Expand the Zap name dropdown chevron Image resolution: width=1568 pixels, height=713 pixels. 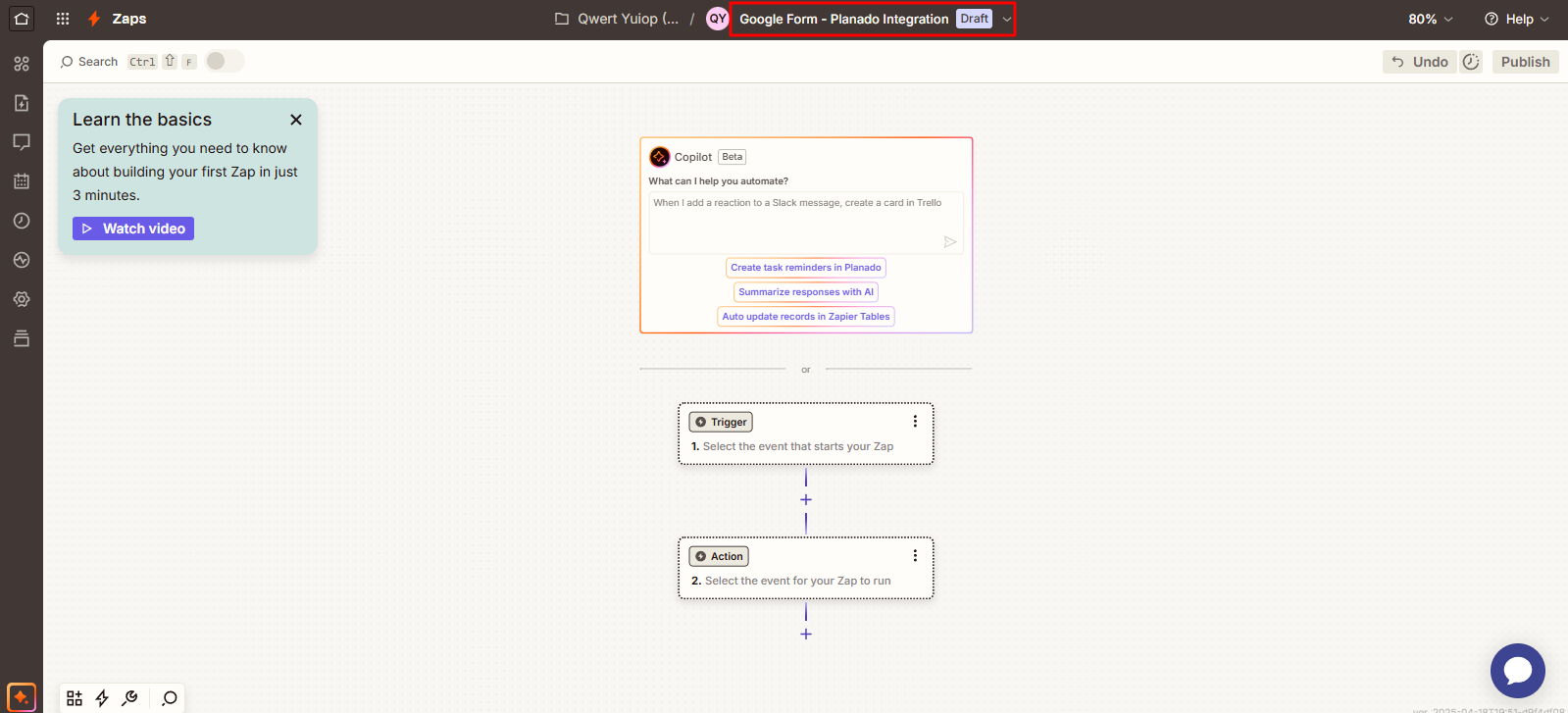[x=1006, y=19]
